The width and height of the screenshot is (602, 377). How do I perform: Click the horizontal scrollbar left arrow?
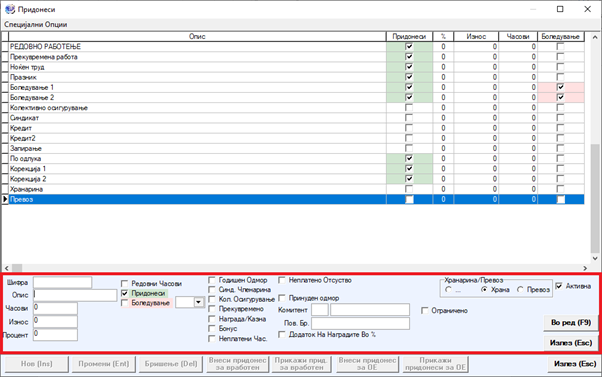[x=7, y=268]
